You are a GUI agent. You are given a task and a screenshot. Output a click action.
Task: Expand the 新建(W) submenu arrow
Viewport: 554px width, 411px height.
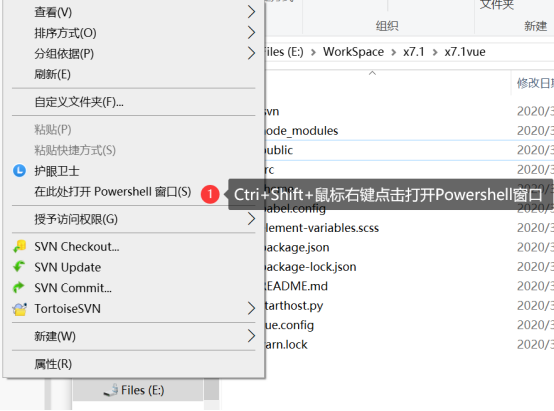(251, 336)
